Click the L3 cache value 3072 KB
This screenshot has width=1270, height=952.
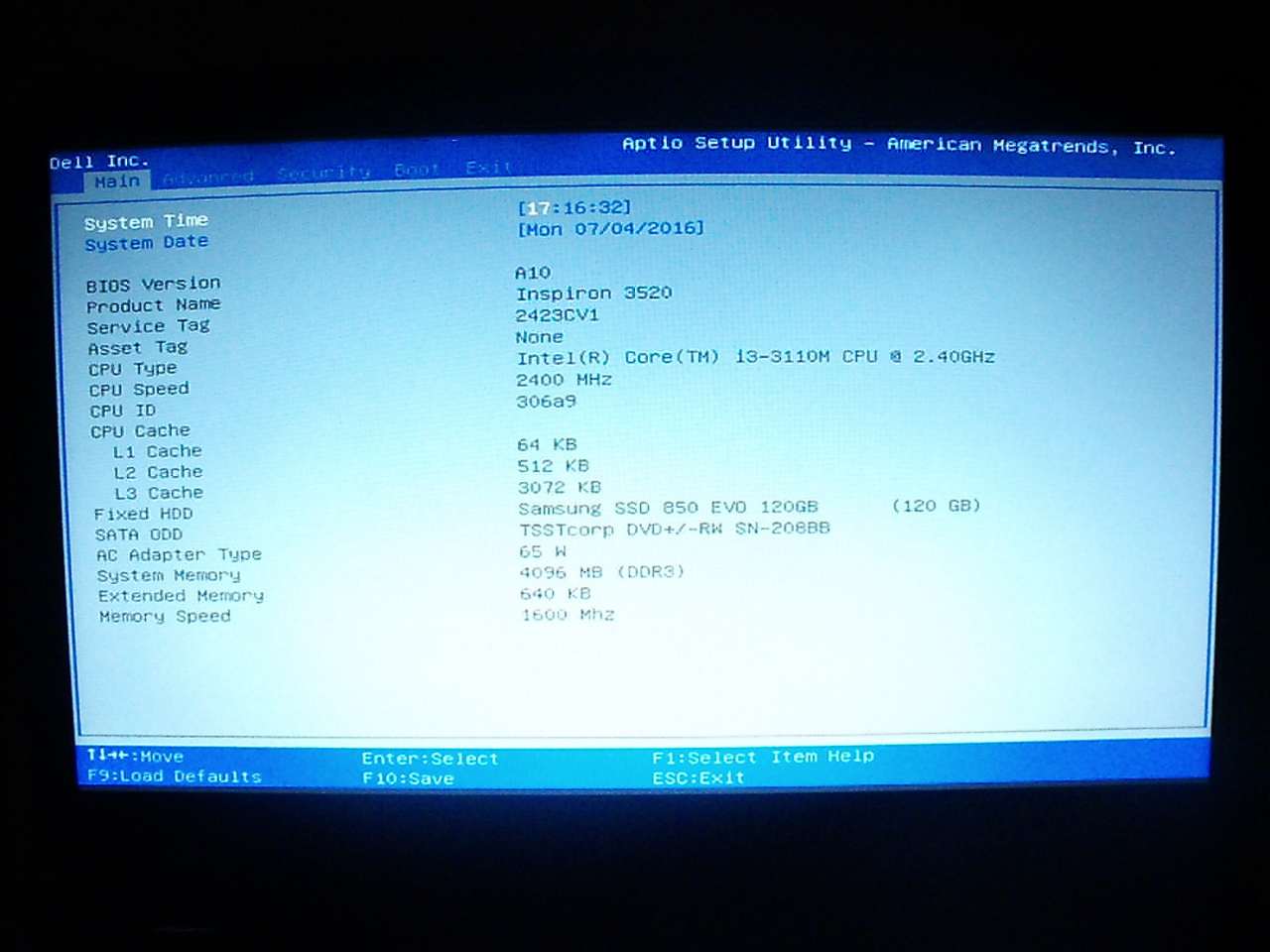560,488
